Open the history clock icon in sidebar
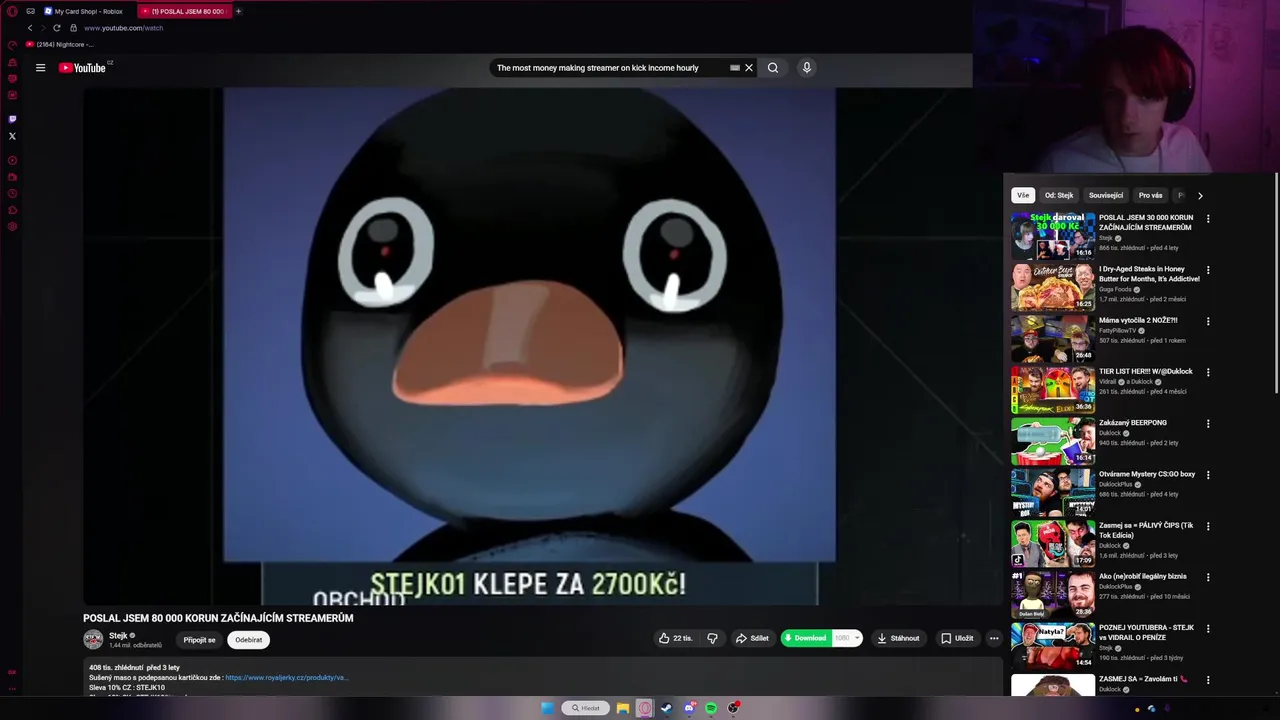This screenshot has width=1280, height=720. [12, 193]
